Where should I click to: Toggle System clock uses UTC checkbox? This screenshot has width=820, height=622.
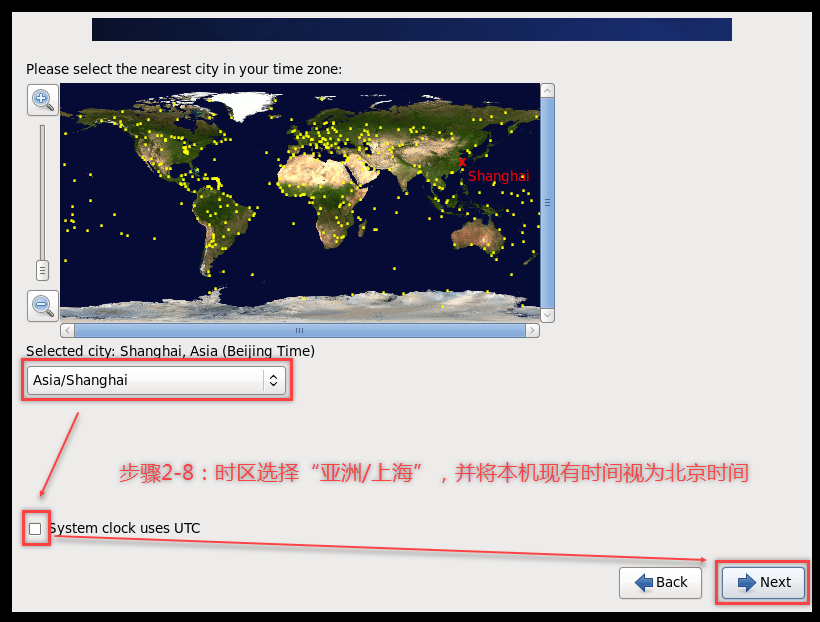pos(35,528)
